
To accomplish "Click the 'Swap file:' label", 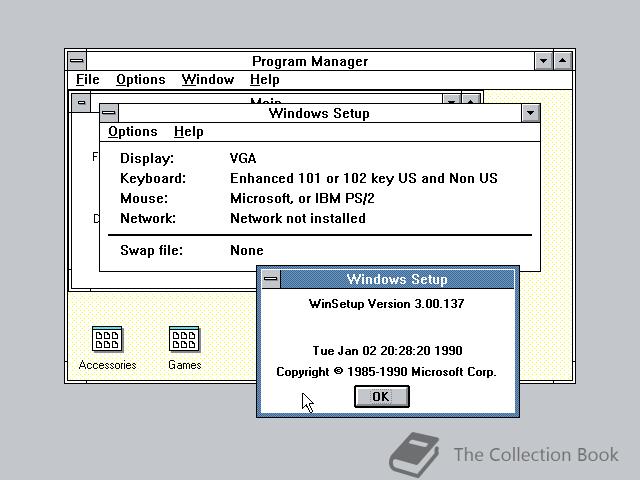I will [151, 250].
